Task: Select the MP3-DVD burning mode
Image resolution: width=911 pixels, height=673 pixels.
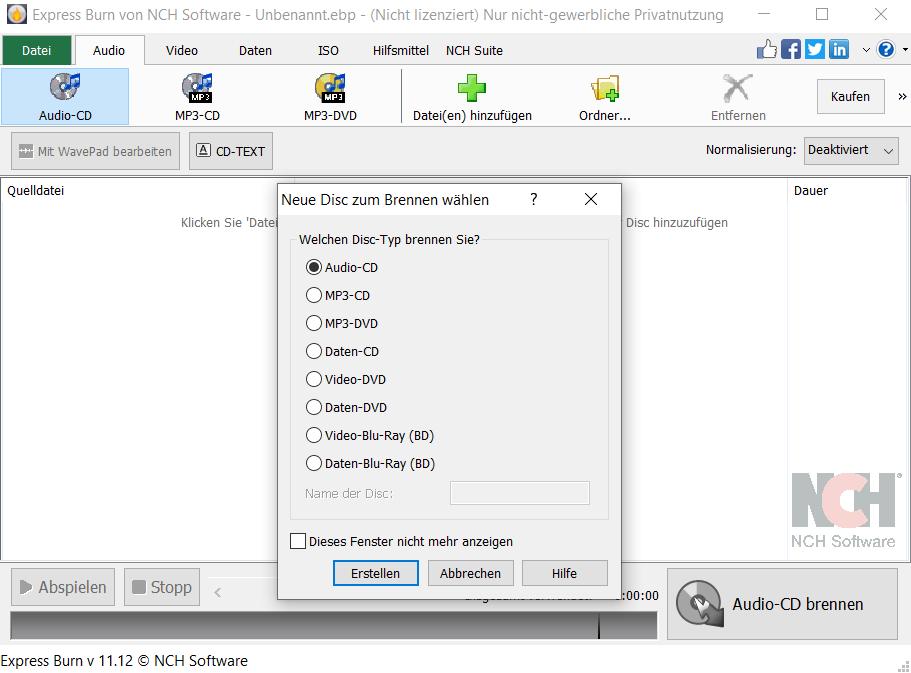Action: click(330, 88)
